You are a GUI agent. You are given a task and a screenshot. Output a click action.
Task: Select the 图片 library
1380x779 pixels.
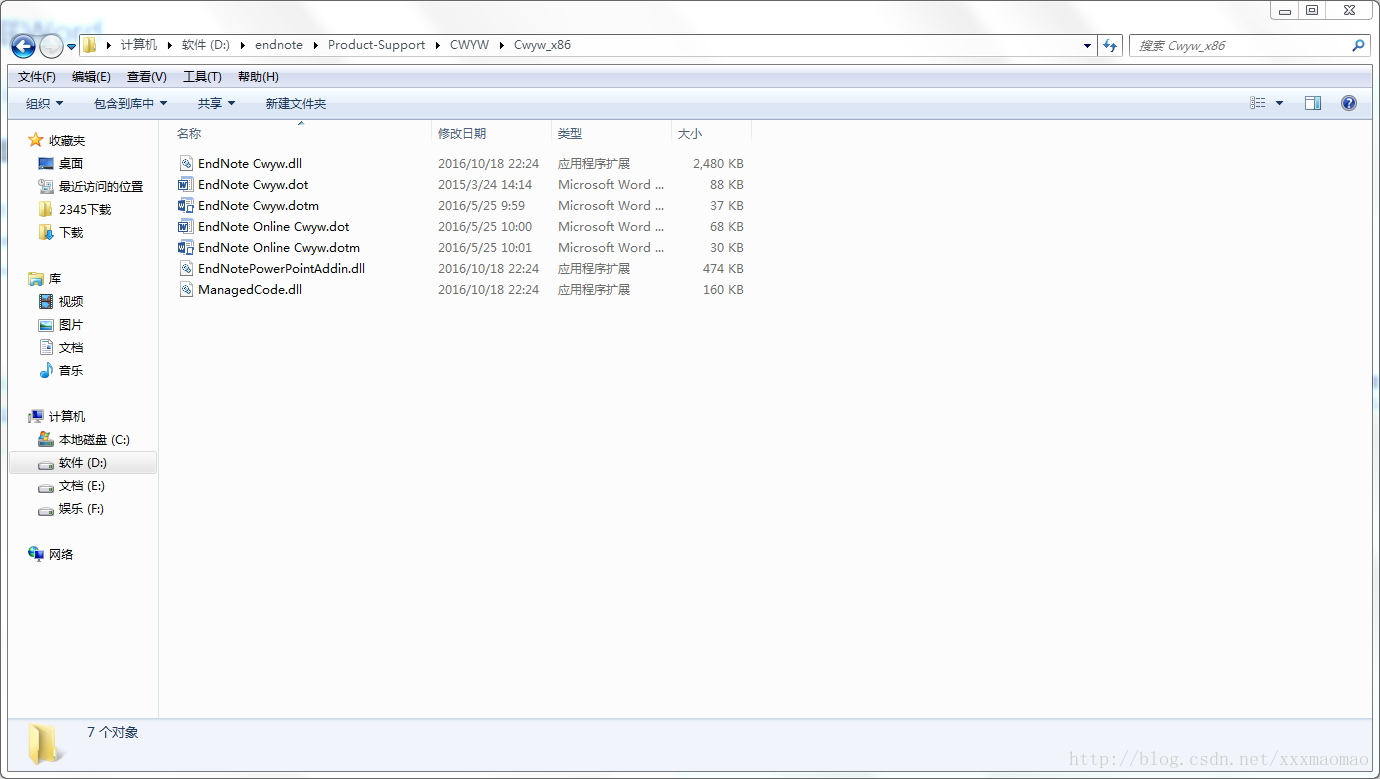[x=70, y=325]
